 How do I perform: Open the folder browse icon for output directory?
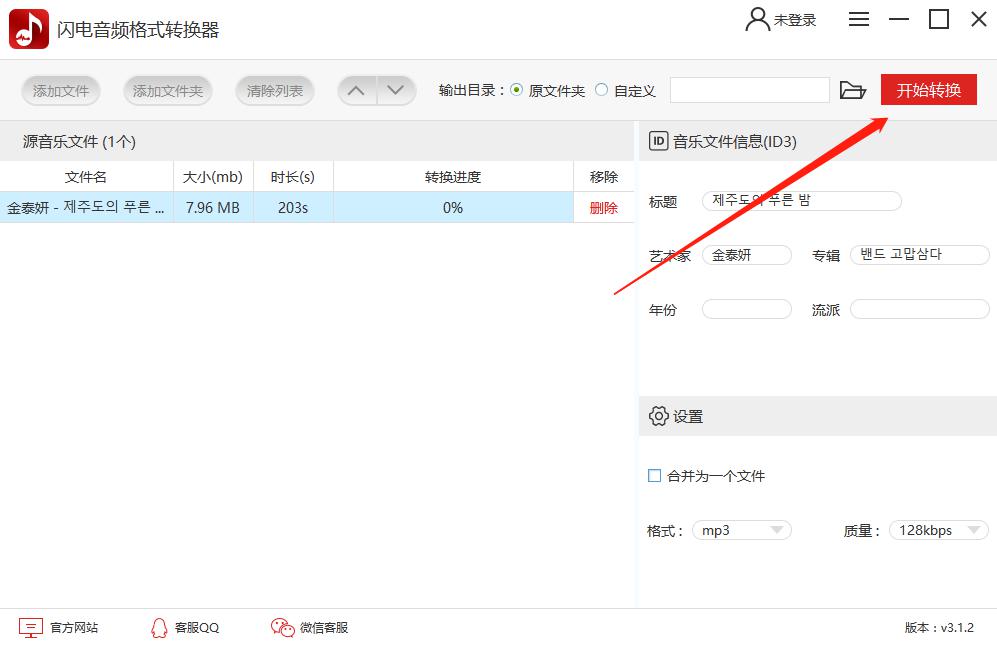pyautogui.click(x=852, y=90)
